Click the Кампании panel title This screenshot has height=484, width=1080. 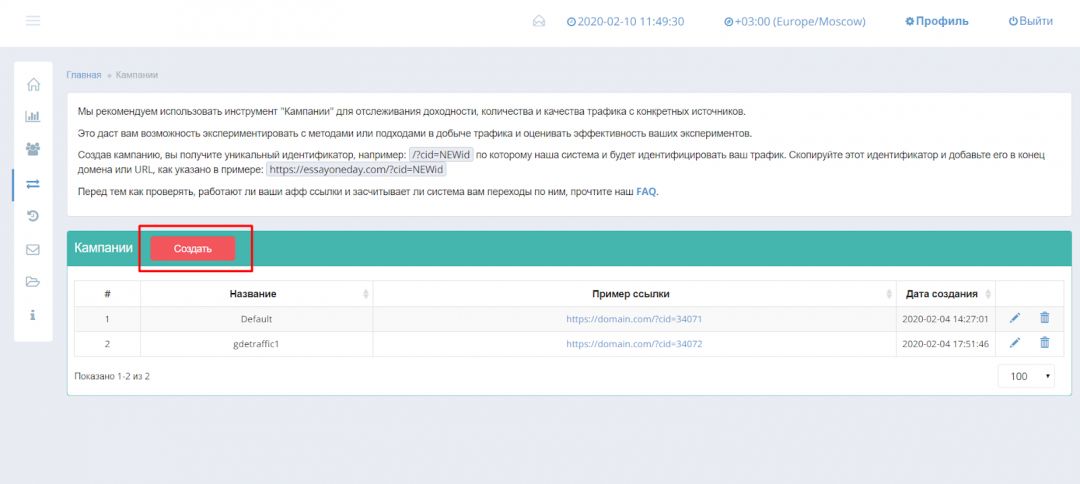[x=103, y=248]
